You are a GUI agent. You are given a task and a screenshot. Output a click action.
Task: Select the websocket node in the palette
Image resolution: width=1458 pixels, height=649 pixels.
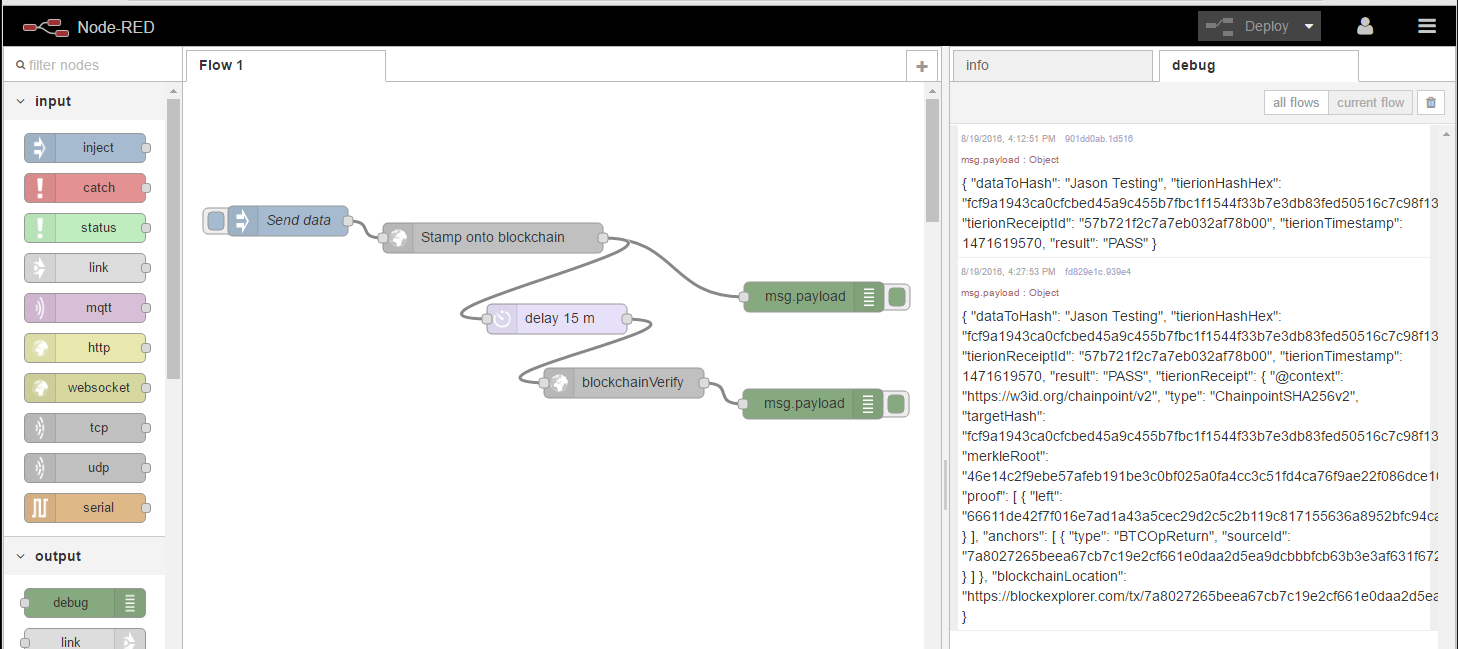tap(85, 388)
